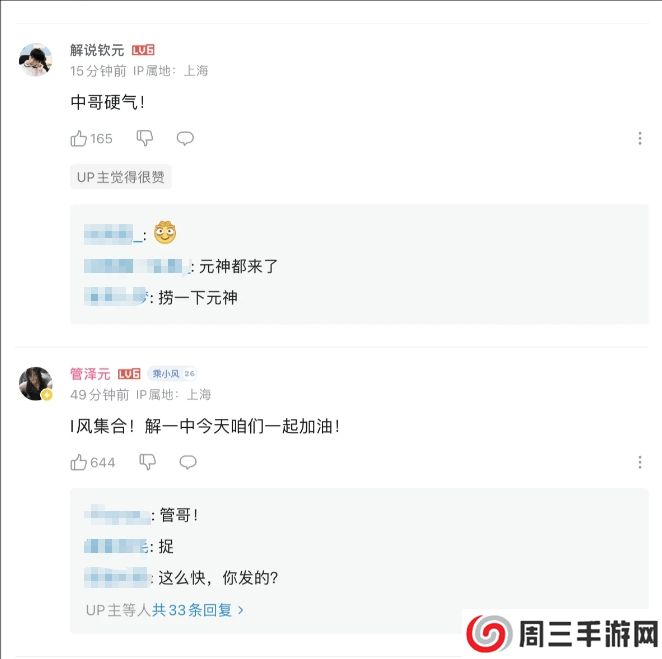Click the emoji sticker reply
662x659 pixels.
(x=165, y=234)
